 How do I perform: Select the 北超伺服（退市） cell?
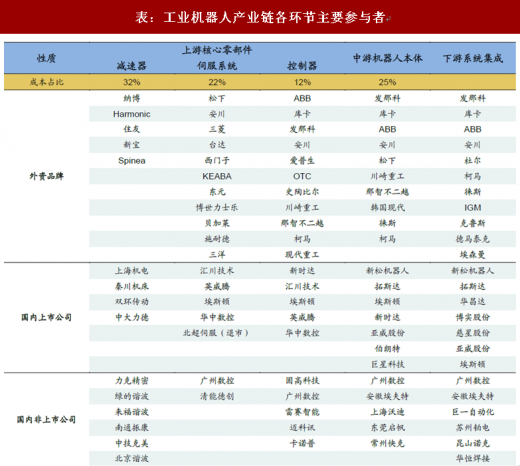(x=216, y=333)
